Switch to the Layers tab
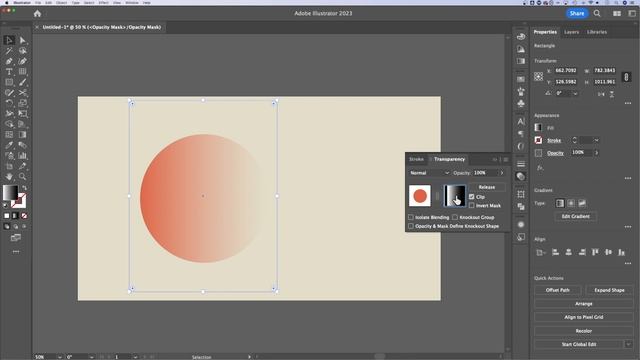The image size is (640, 360). click(571, 32)
